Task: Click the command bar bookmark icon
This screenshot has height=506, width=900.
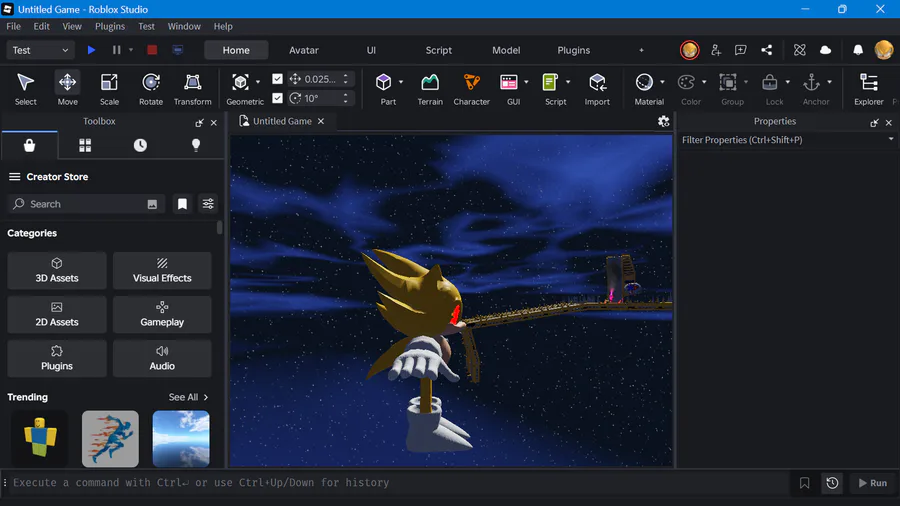Action: [805, 483]
